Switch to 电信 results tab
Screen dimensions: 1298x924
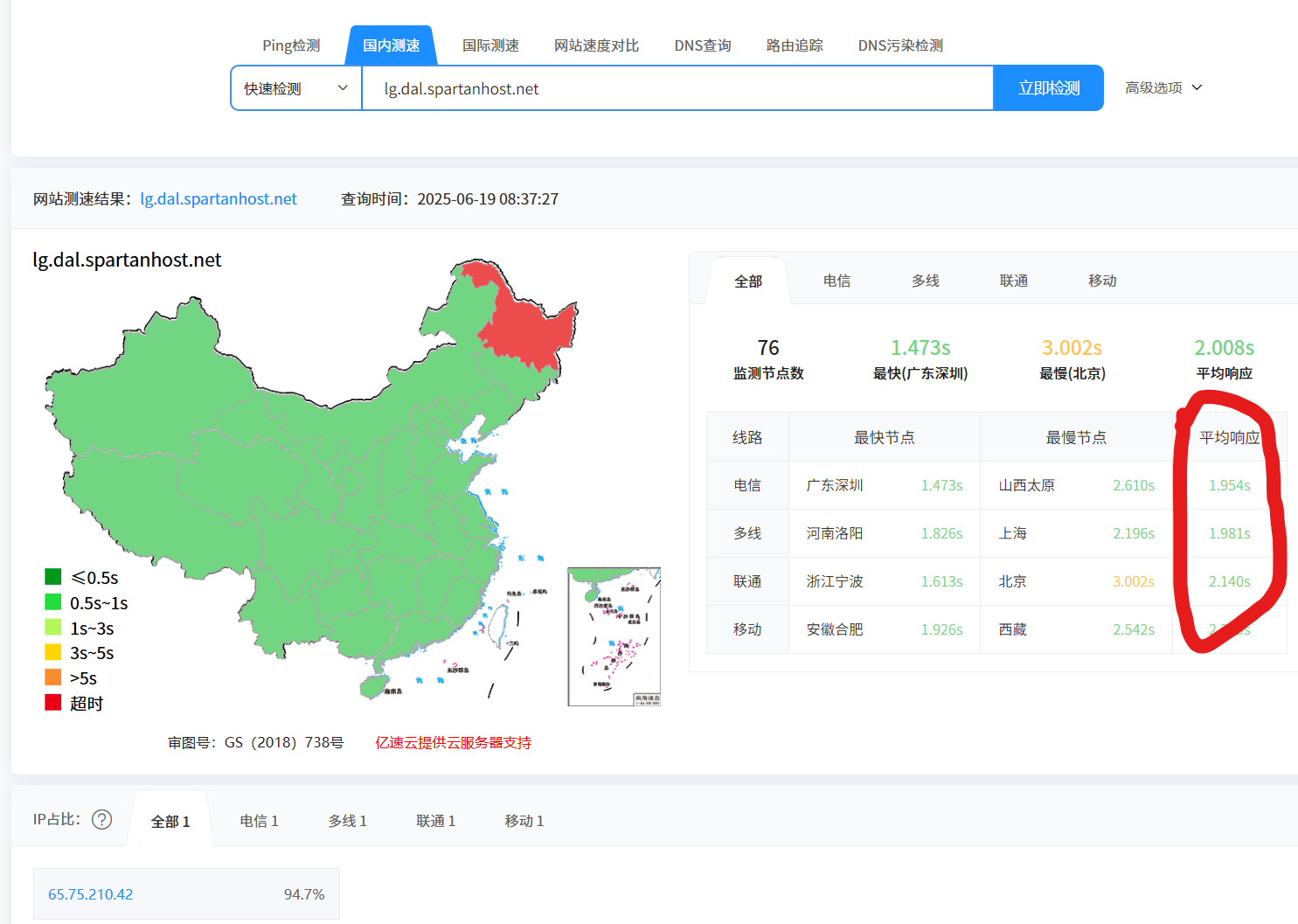click(x=836, y=281)
